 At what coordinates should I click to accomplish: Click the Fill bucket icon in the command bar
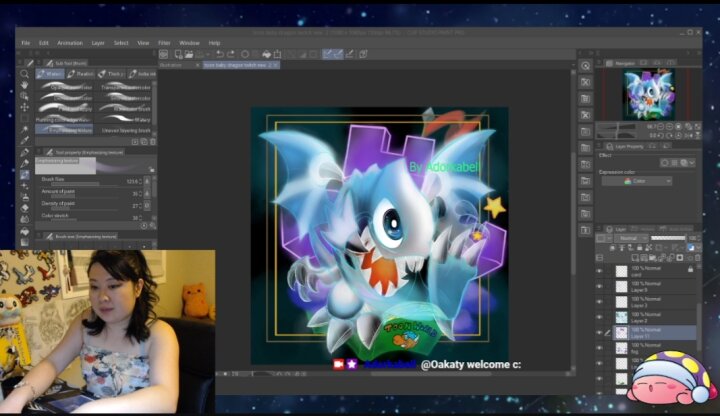[x=266, y=54]
